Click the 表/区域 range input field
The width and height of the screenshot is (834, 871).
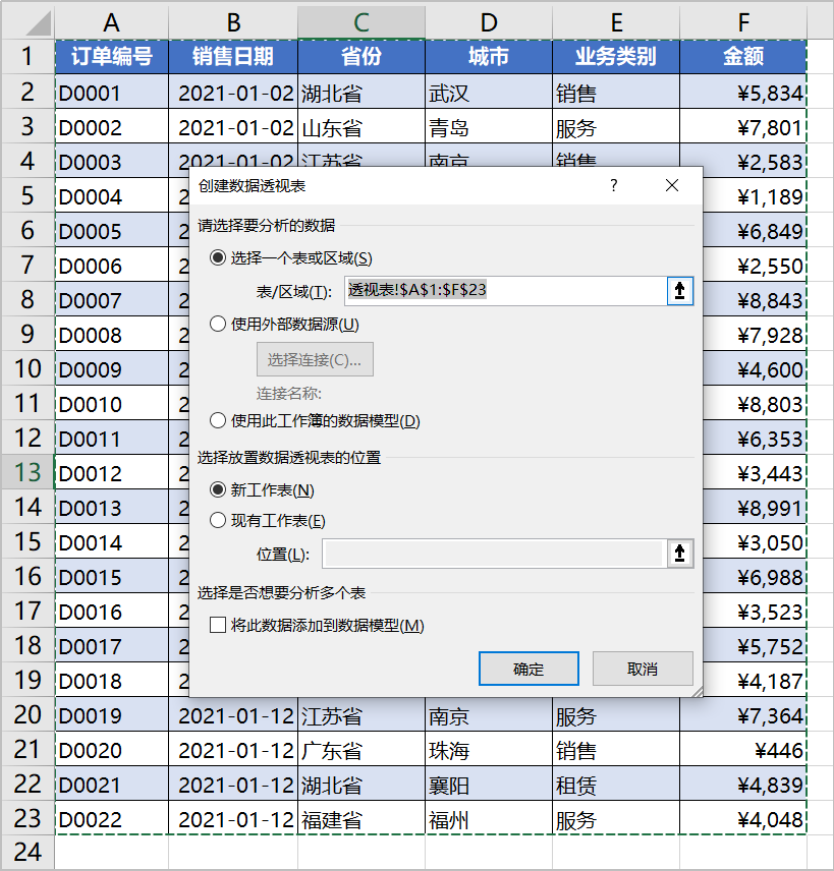click(504, 291)
